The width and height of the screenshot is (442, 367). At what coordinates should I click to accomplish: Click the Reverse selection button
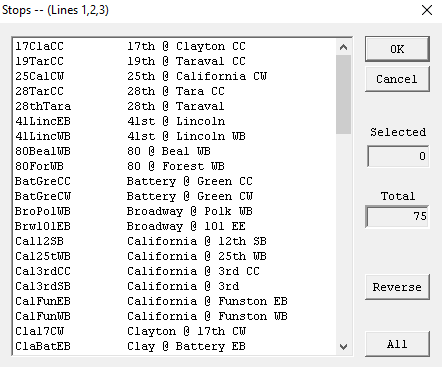(397, 287)
